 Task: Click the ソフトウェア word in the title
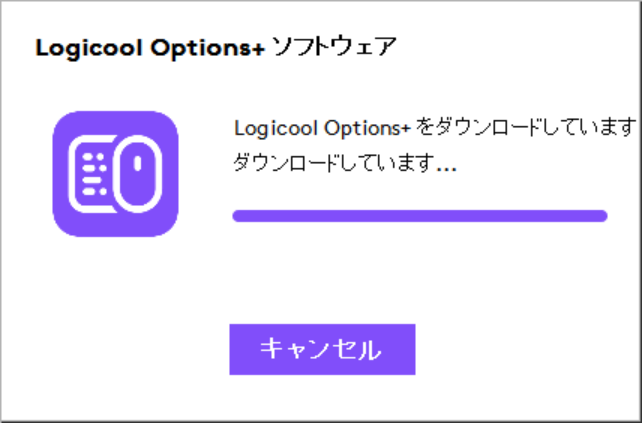point(335,47)
